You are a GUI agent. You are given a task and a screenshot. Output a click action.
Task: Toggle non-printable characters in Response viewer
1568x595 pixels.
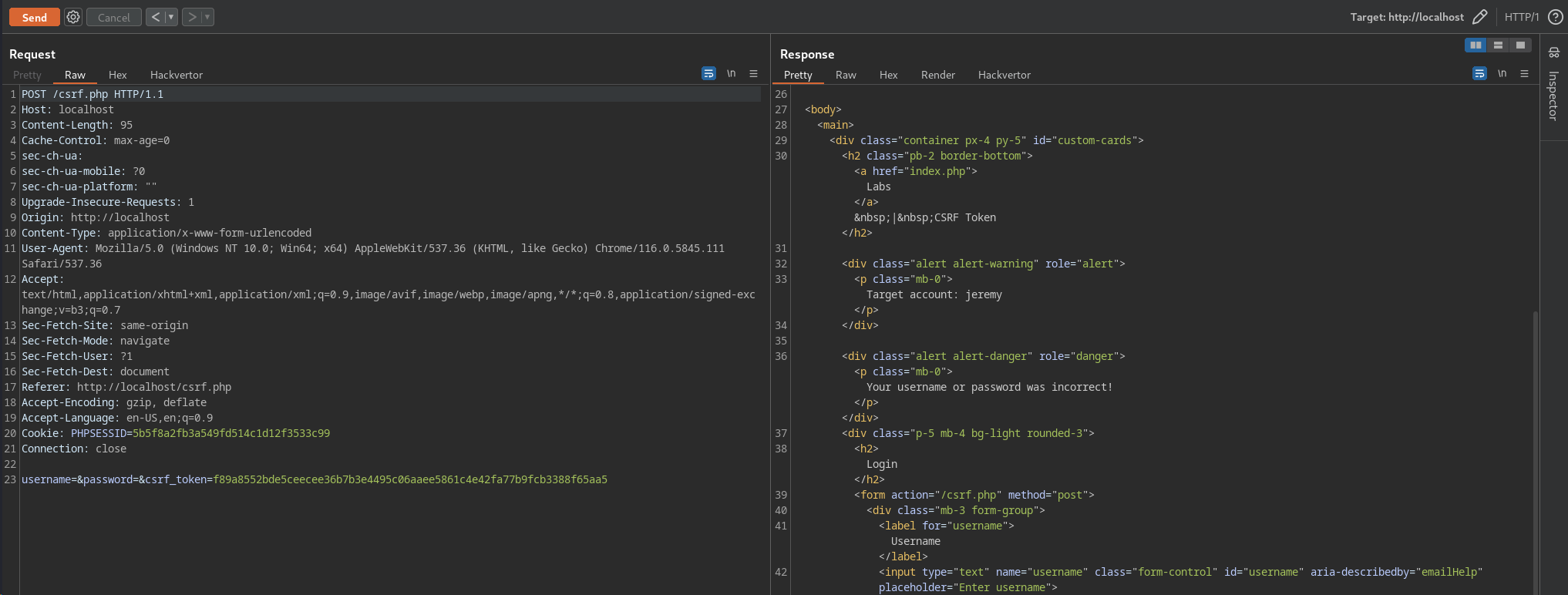point(1502,74)
